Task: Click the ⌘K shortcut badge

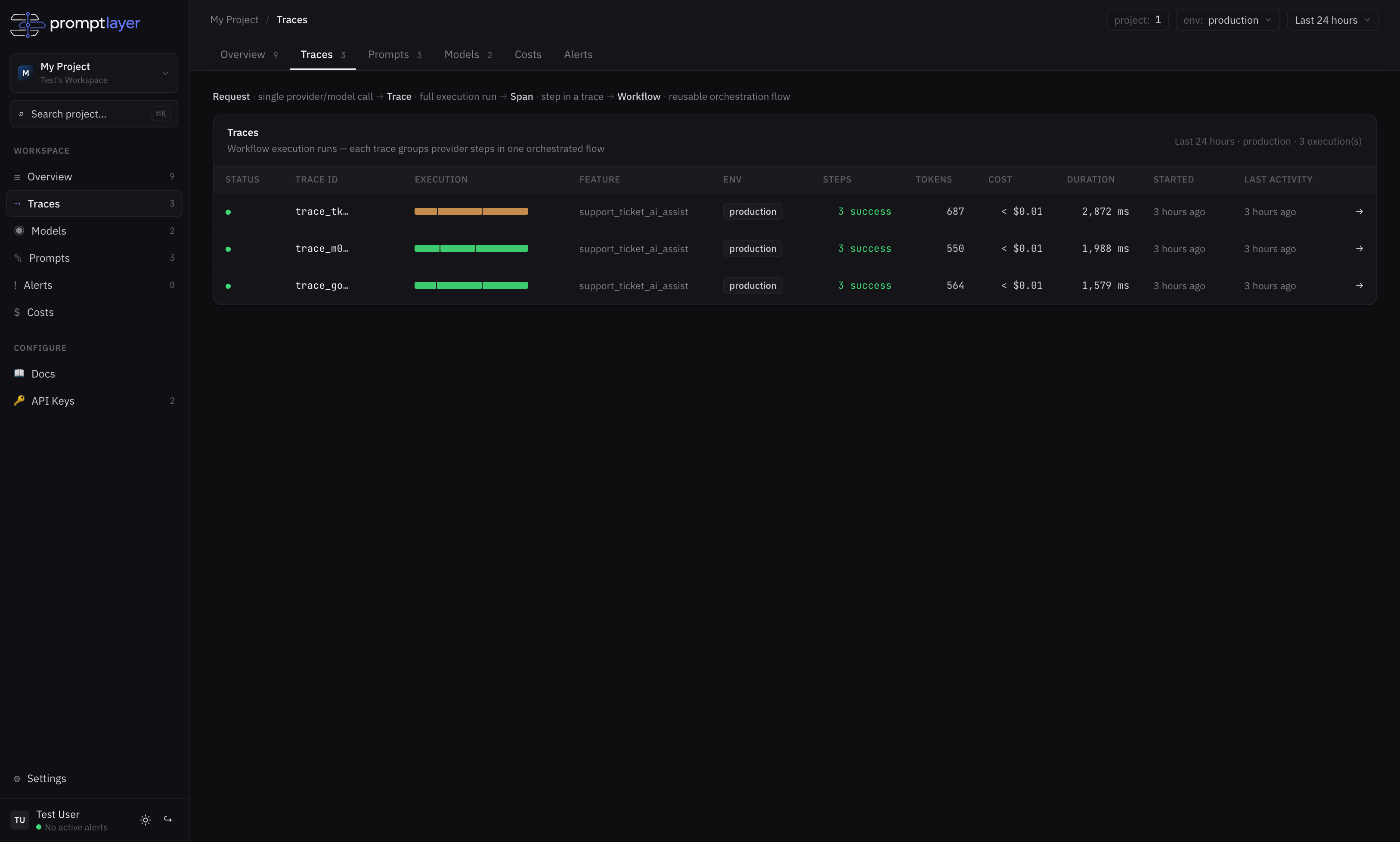Action: coord(161,114)
